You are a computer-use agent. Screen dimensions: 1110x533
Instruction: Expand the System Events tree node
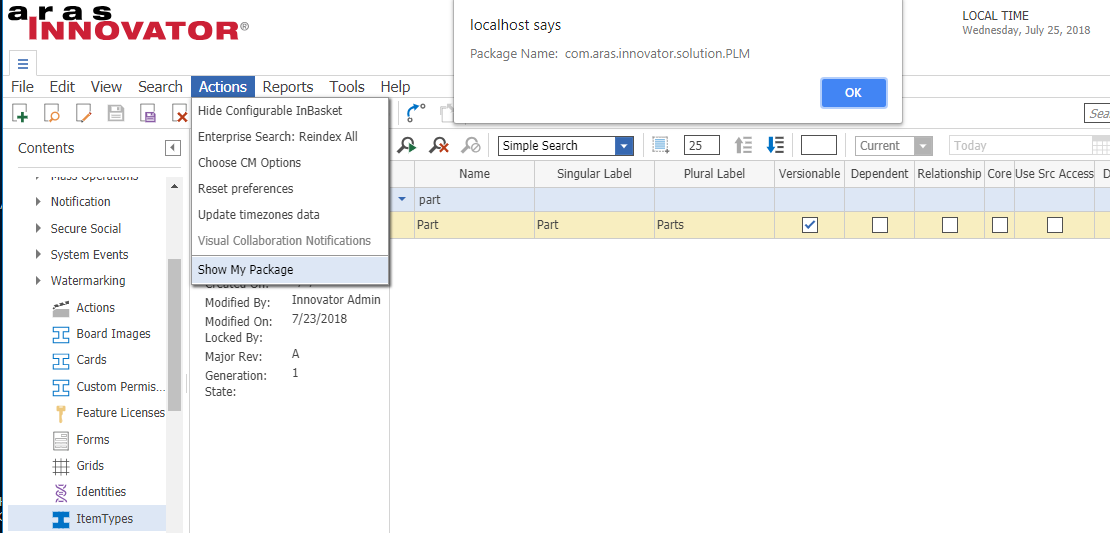(38, 255)
